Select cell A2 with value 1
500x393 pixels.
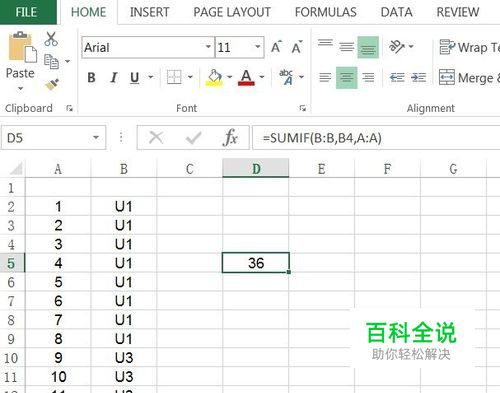pos(58,206)
